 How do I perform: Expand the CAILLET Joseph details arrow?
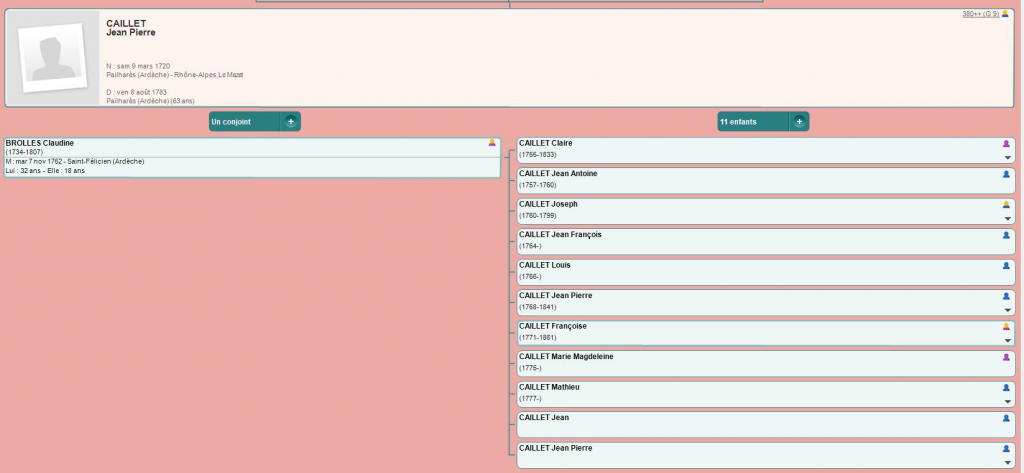click(x=1007, y=219)
